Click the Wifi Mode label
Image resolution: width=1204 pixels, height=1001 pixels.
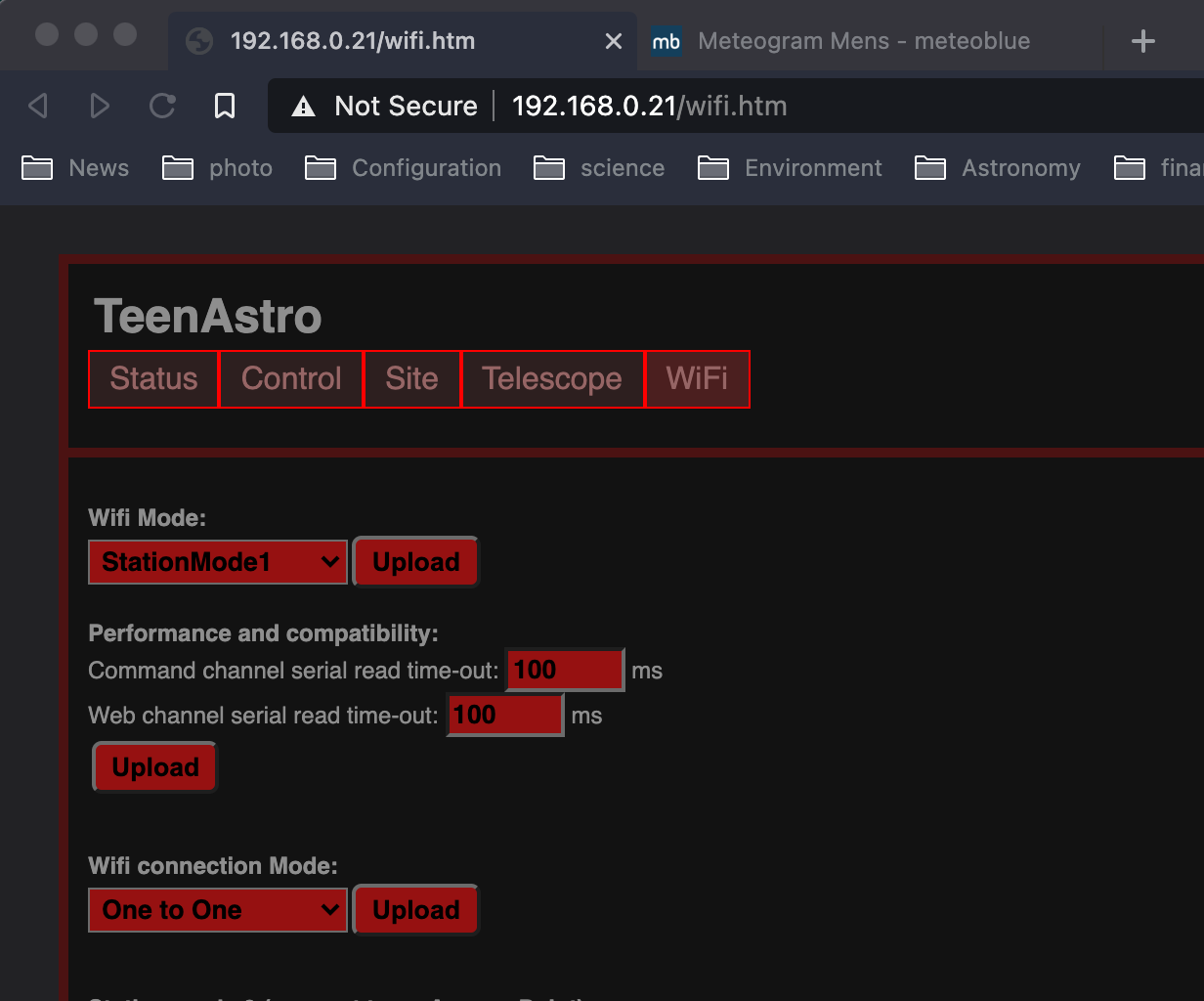coord(148,518)
